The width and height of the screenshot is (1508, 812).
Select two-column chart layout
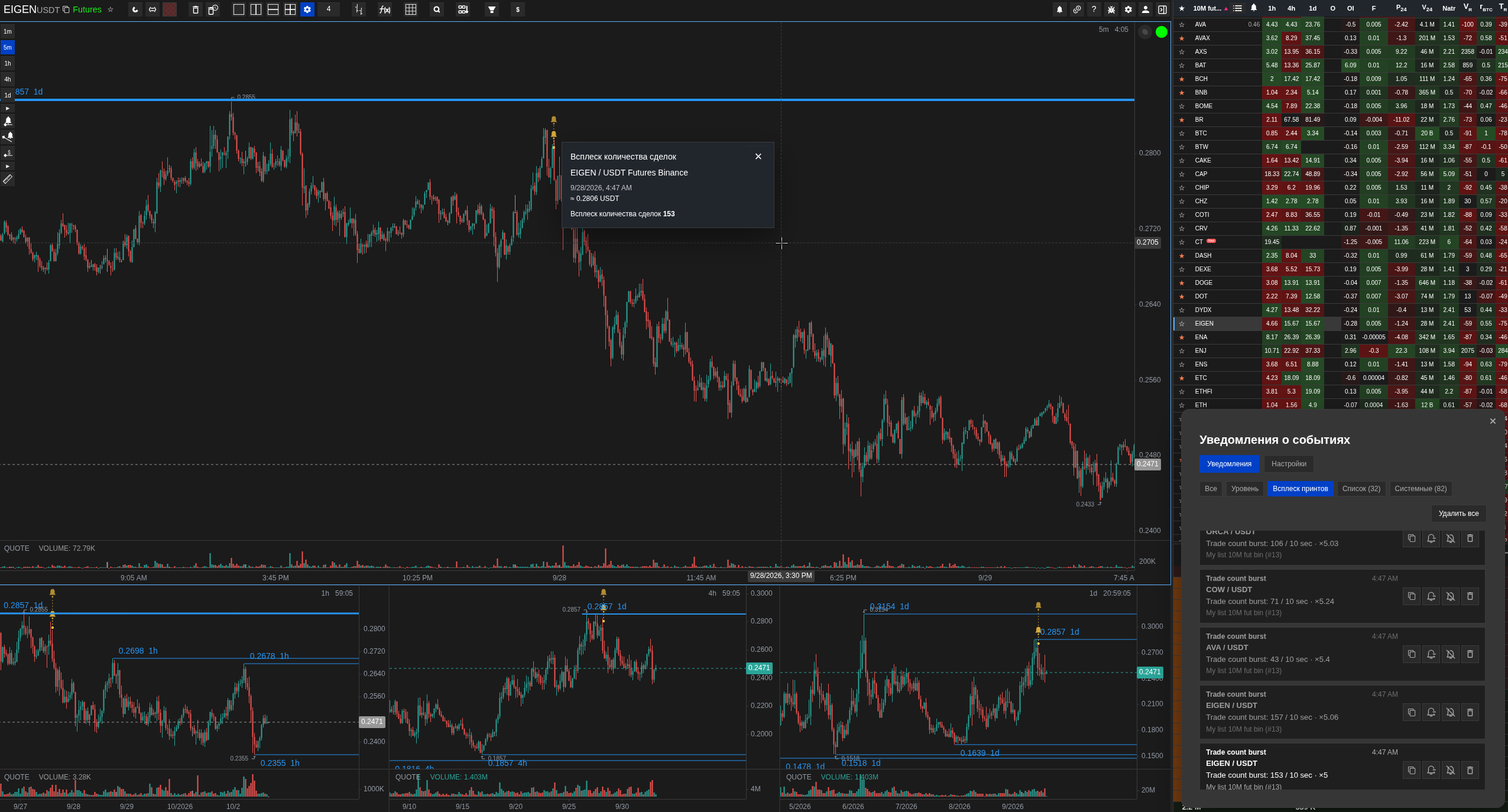256,9
